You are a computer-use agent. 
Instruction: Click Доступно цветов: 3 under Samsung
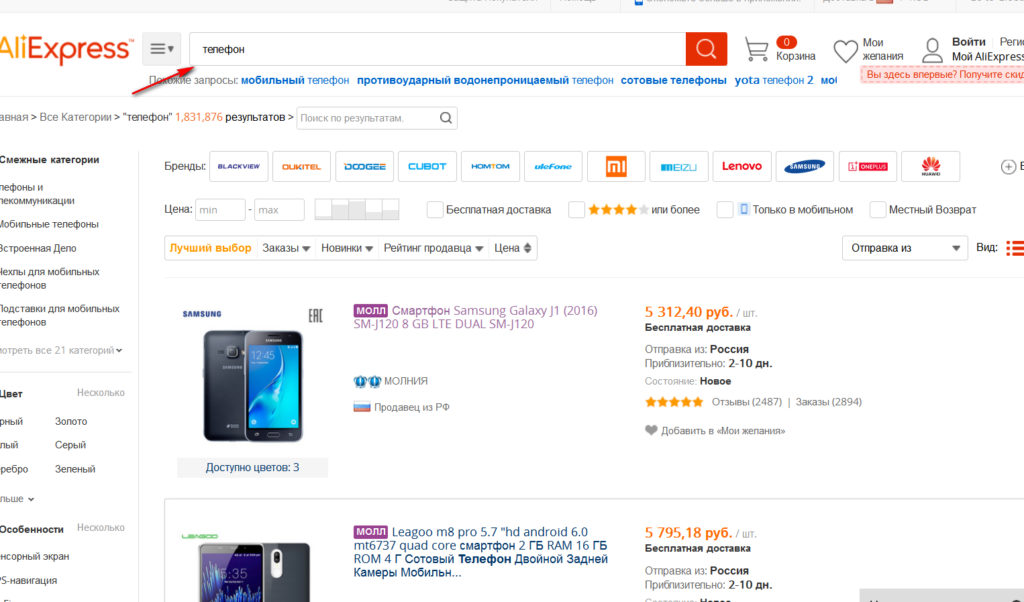point(253,467)
